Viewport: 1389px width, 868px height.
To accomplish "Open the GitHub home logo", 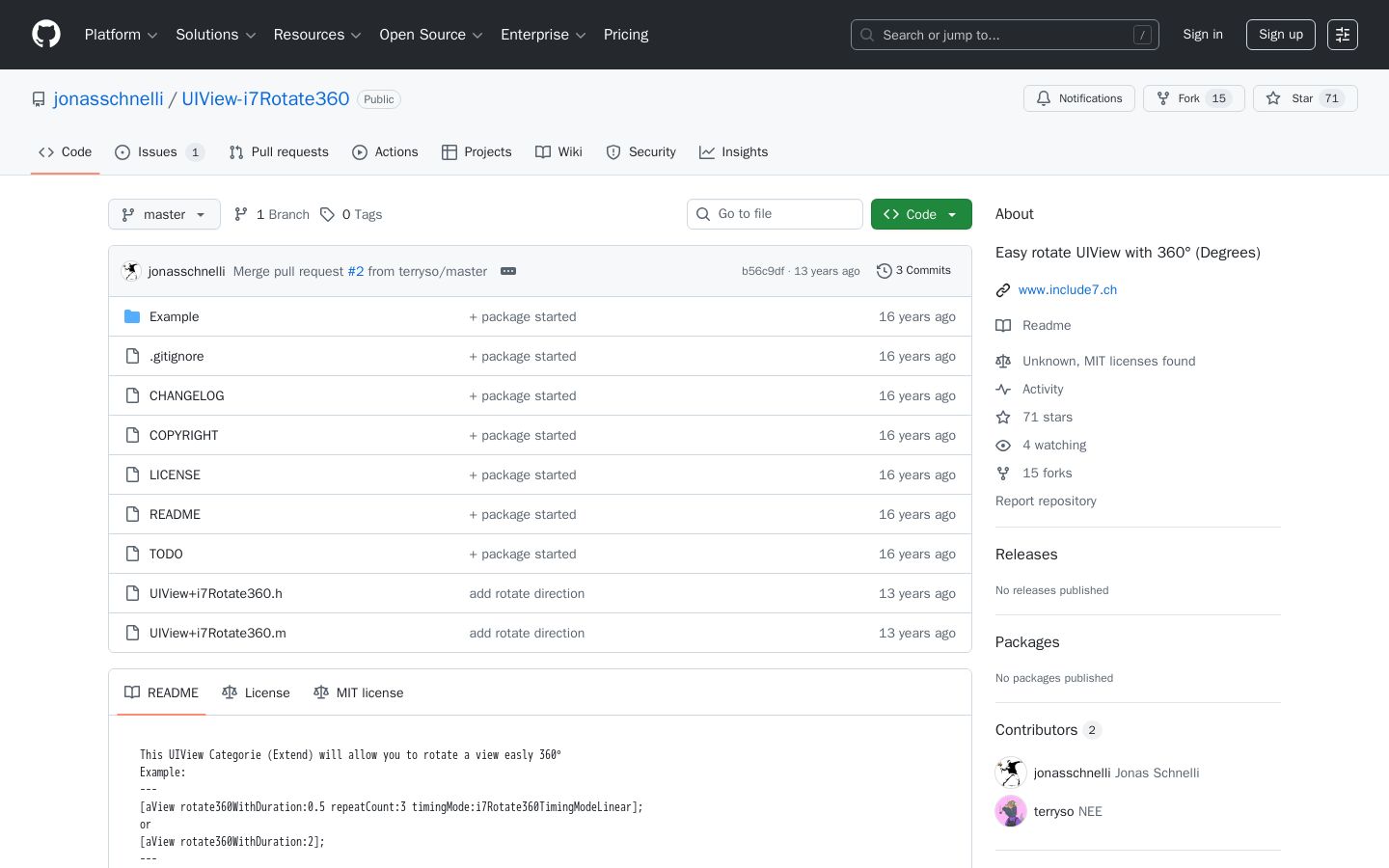I will tap(46, 35).
